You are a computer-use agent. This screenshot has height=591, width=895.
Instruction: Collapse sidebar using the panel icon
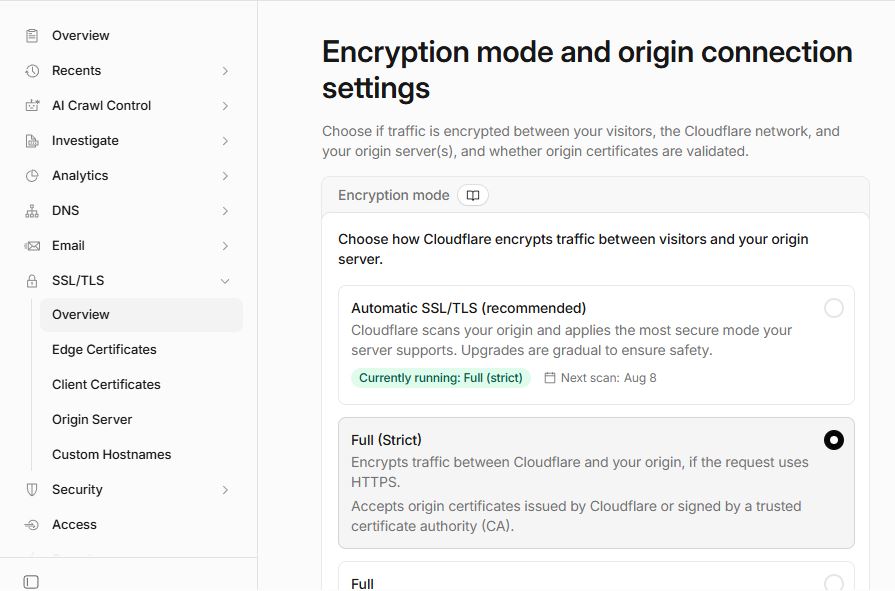(31, 582)
